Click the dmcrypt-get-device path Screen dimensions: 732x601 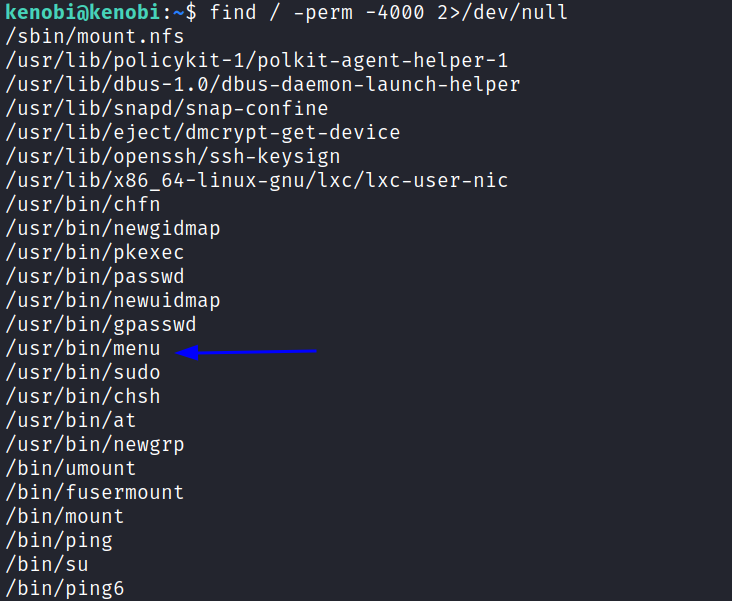203,133
